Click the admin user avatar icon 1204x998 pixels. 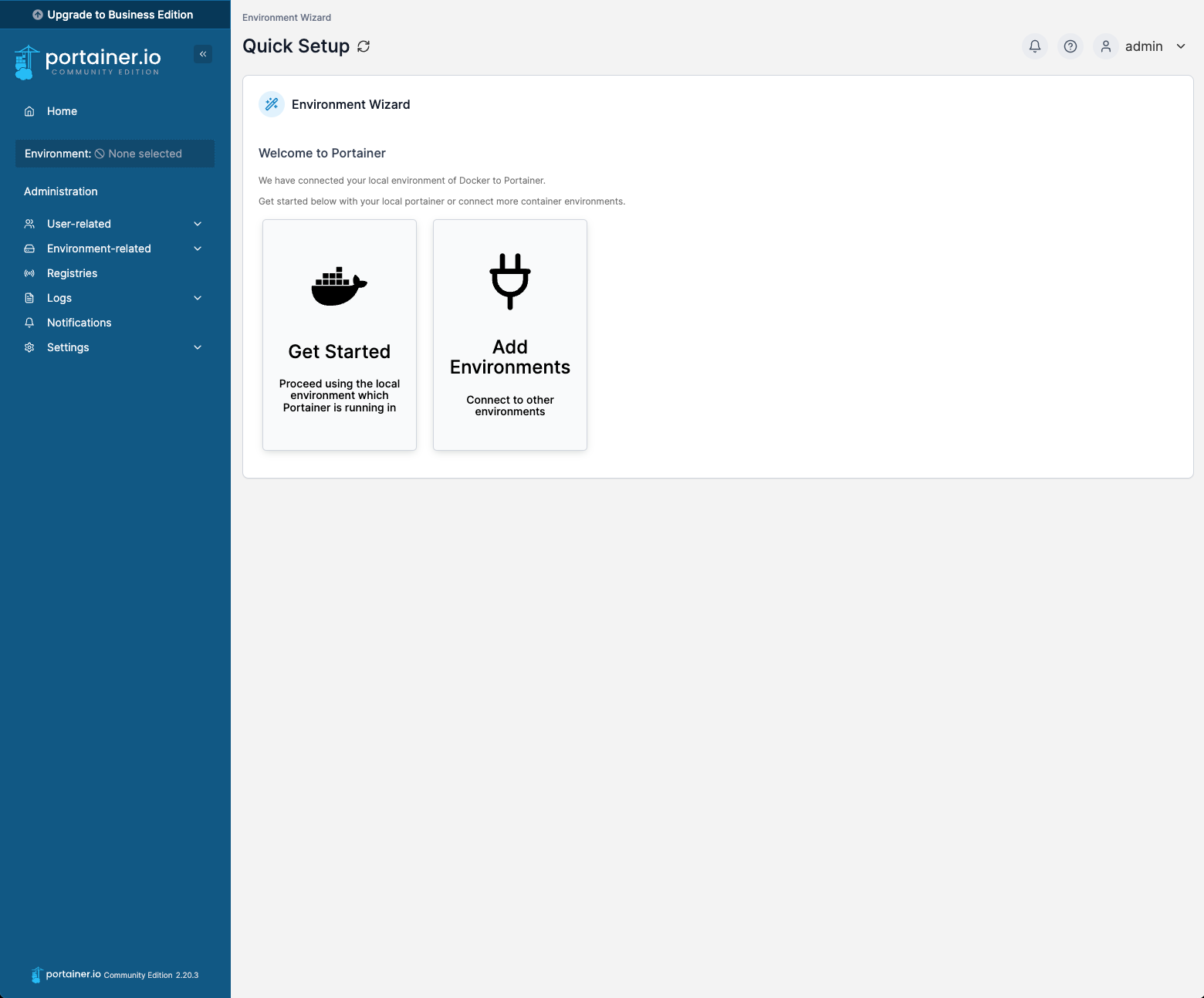[1106, 46]
